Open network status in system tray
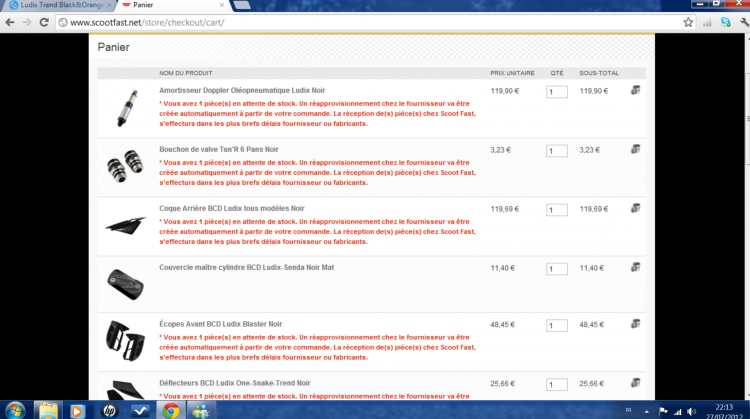The height and width of the screenshot is (419, 750). pyautogui.click(x=678, y=412)
